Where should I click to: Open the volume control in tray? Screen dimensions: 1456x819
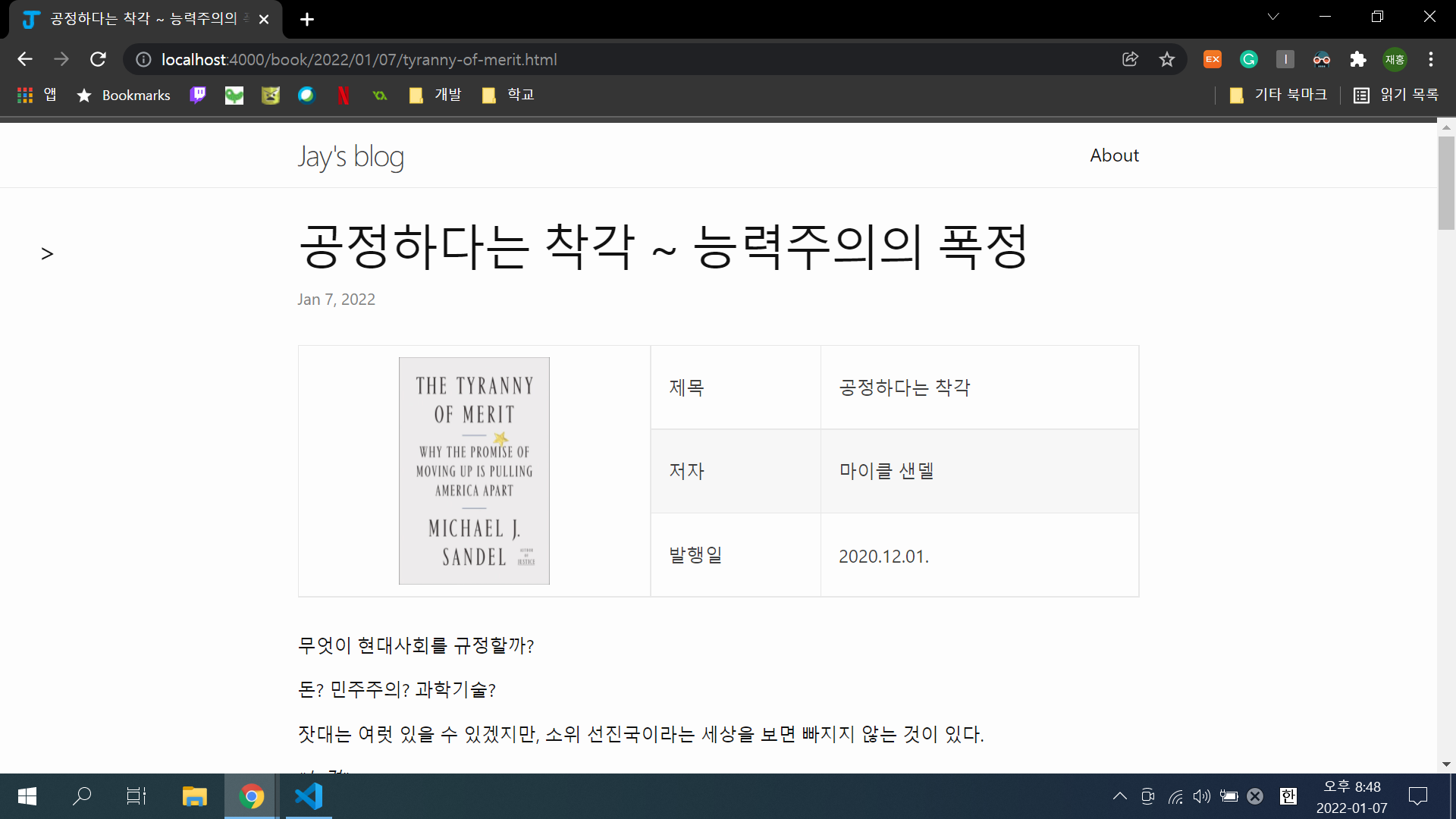(x=1201, y=796)
